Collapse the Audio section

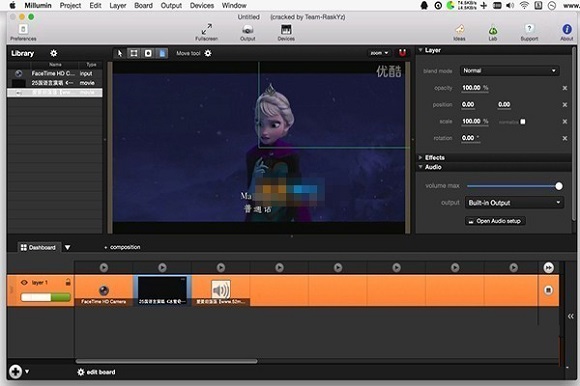tap(421, 167)
